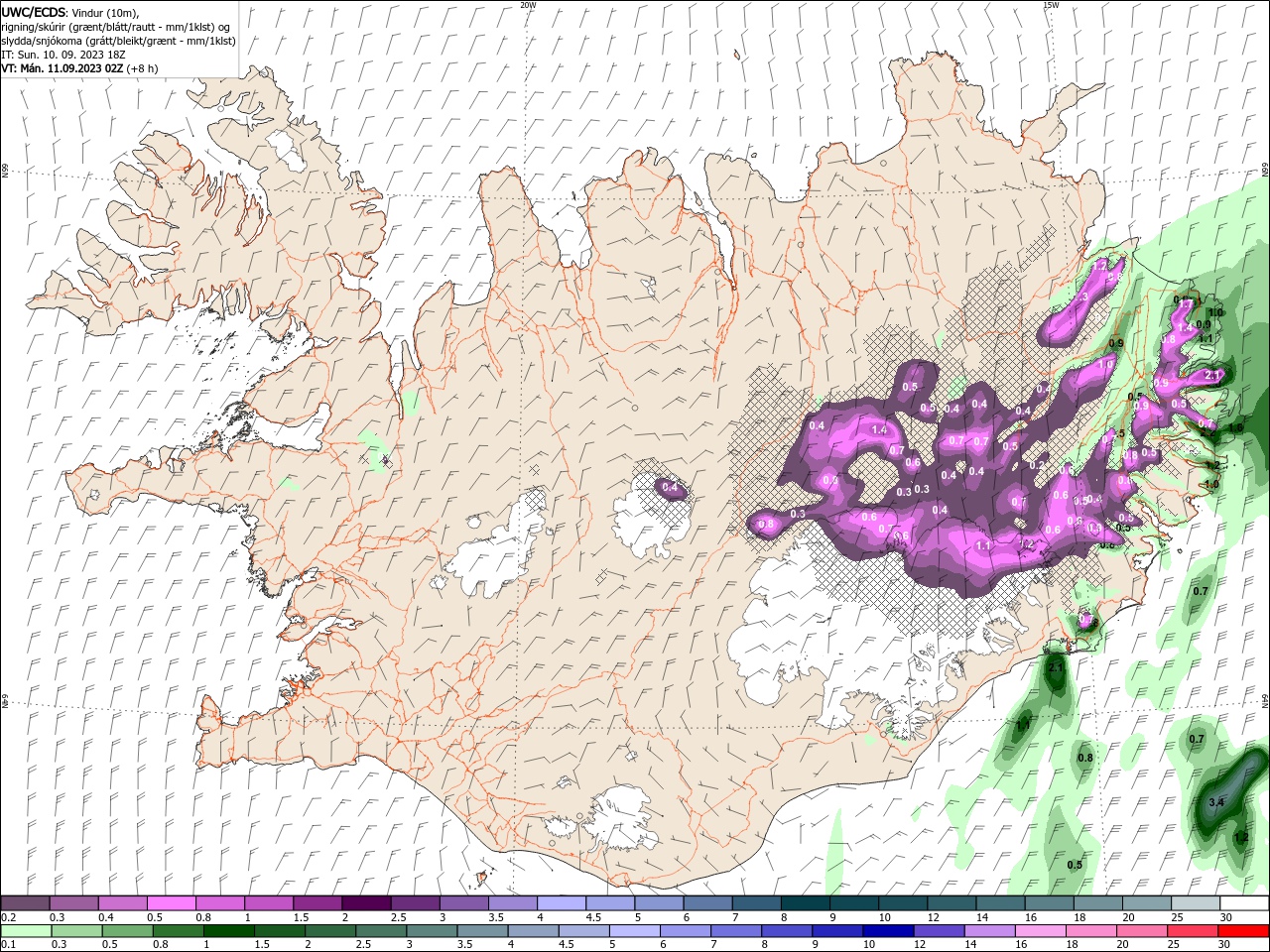Viewport: 1270px width, 952px height.
Task: Pick upper legend dark purple swatch 2–2.5
Action: [367, 903]
